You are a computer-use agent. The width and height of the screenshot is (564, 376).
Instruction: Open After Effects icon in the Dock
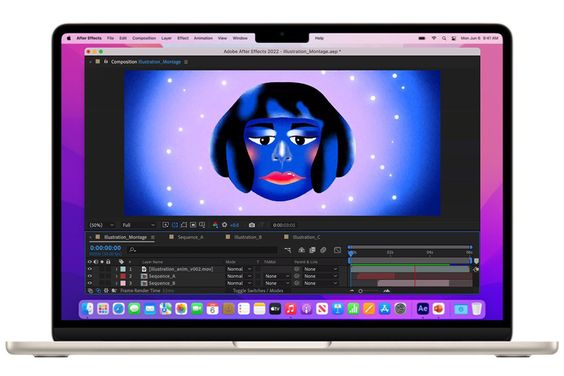pyautogui.click(x=423, y=309)
